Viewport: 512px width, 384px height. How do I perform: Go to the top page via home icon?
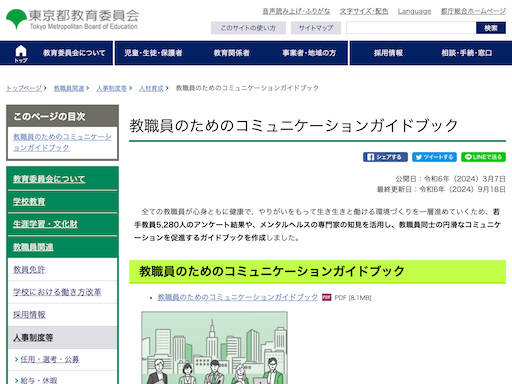click(x=21, y=53)
